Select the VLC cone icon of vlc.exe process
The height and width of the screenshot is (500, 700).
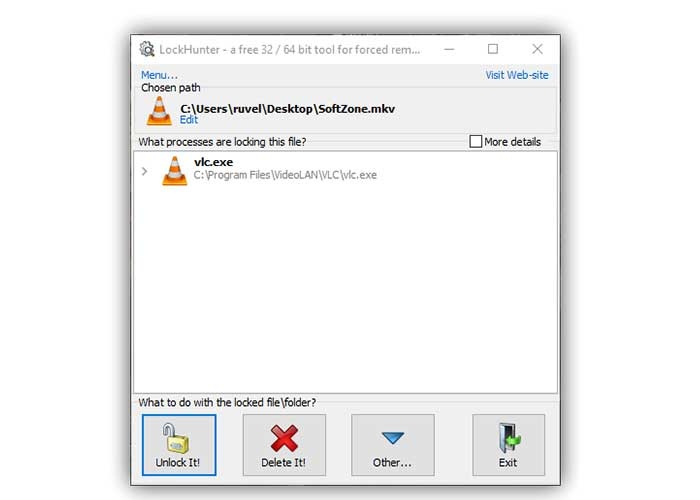pos(175,171)
